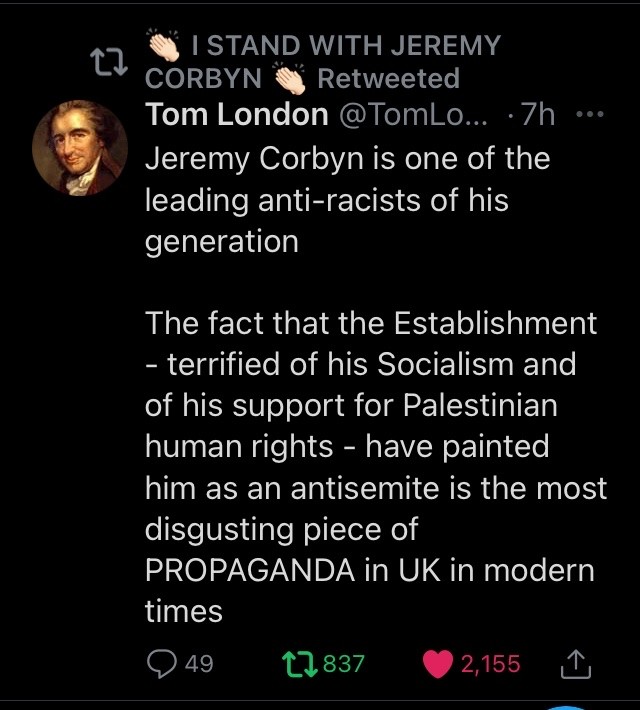This screenshot has height=710, width=640.
Task: Retweet the tweet using the green arrows icon
Action: [x=299, y=664]
